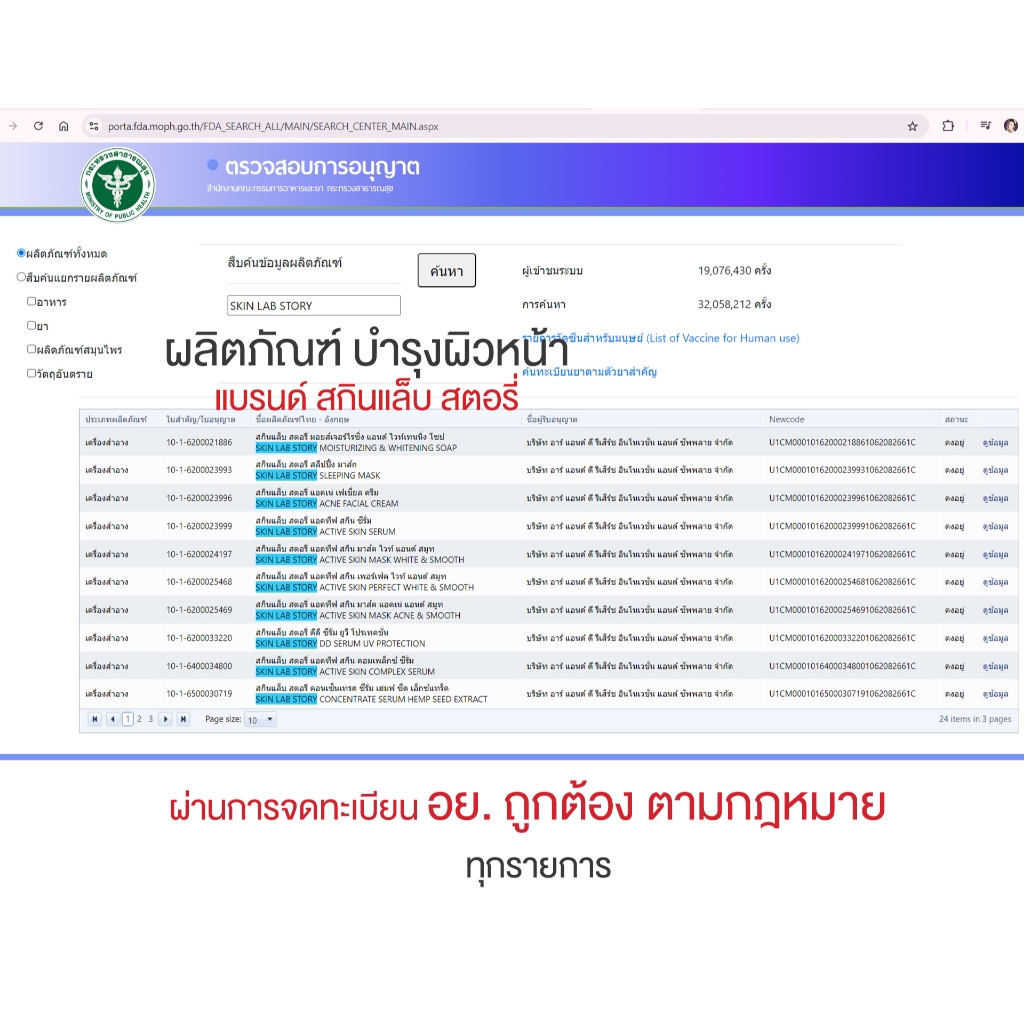This screenshot has width=1024, height=1024.
Task: Click the Ministry of Public Health logo
Action: (x=118, y=184)
